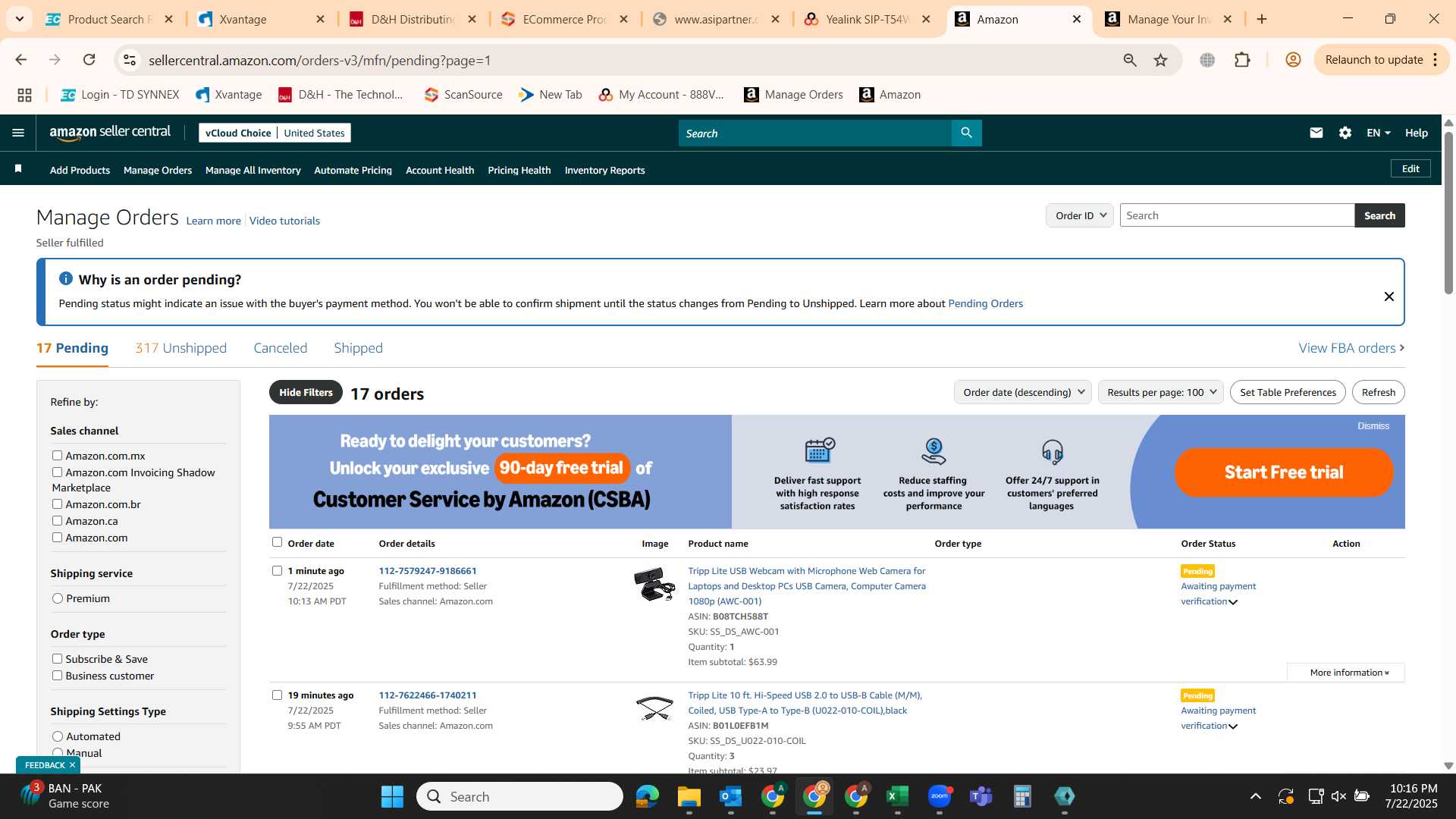Expand Awaiting payment verification for first order
Image resolution: width=1456 pixels, height=819 pixels.
pyautogui.click(x=1218, y=594)
